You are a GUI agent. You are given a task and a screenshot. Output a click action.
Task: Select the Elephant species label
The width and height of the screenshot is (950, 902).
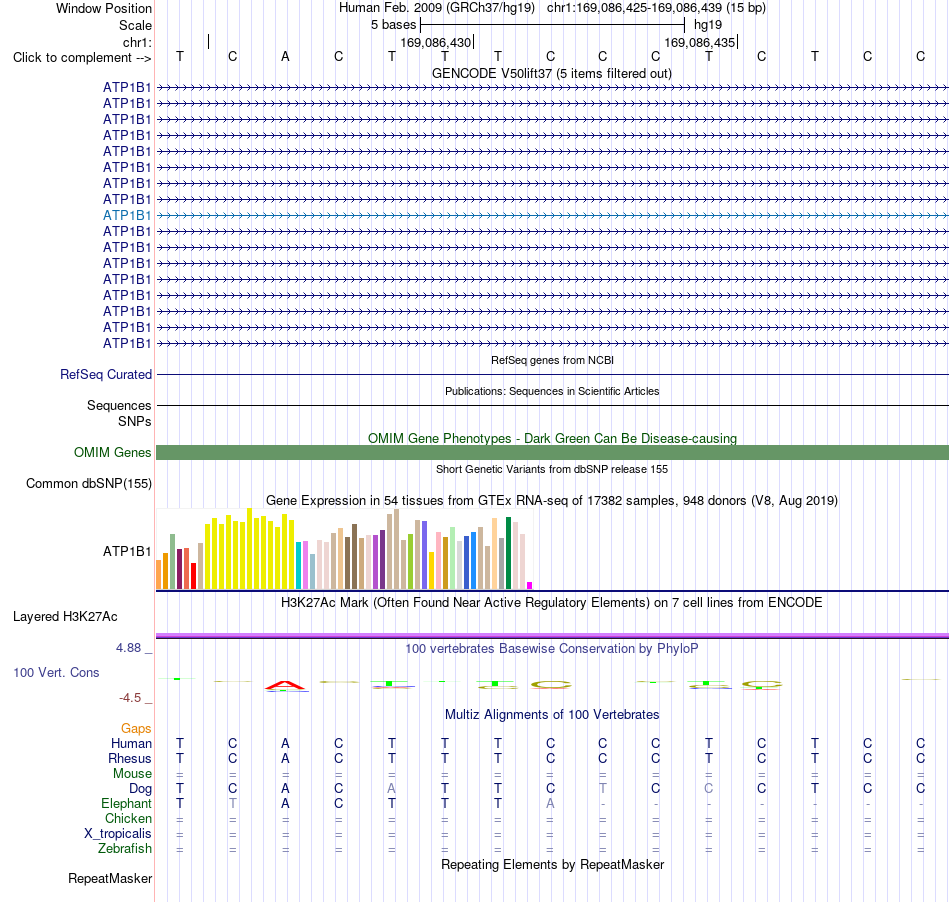[x=126, y=803]
